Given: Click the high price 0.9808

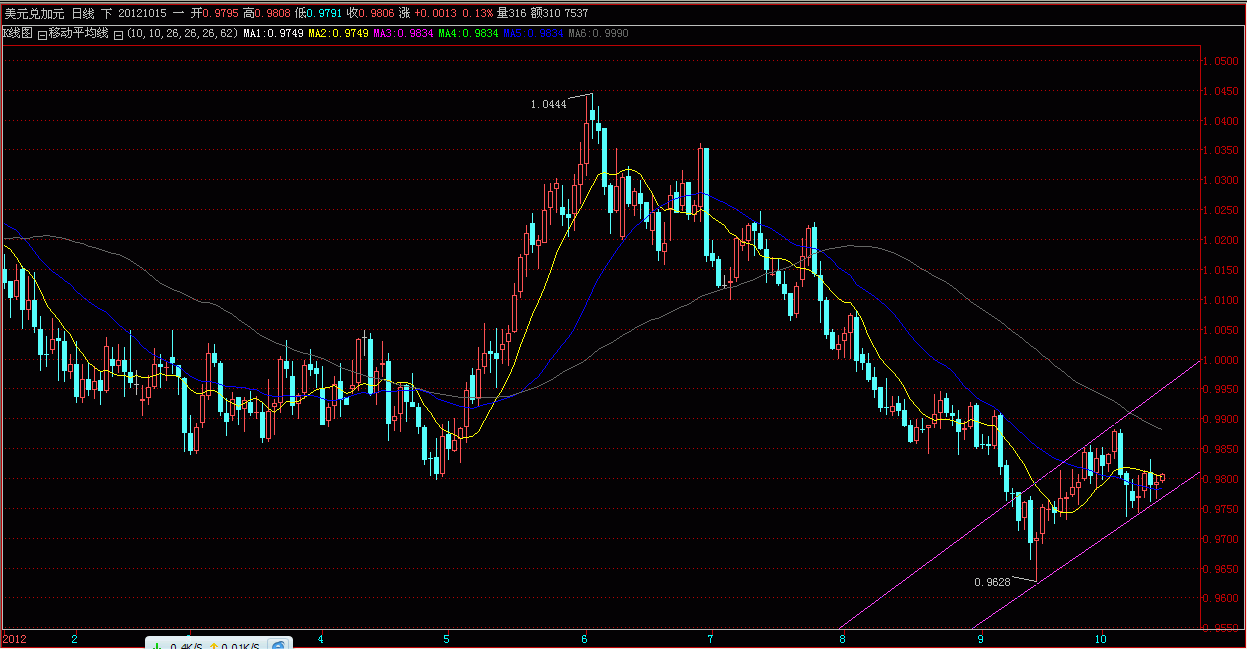Looking at the screenshot, I should pyautogui.click(x=272, y=13).
